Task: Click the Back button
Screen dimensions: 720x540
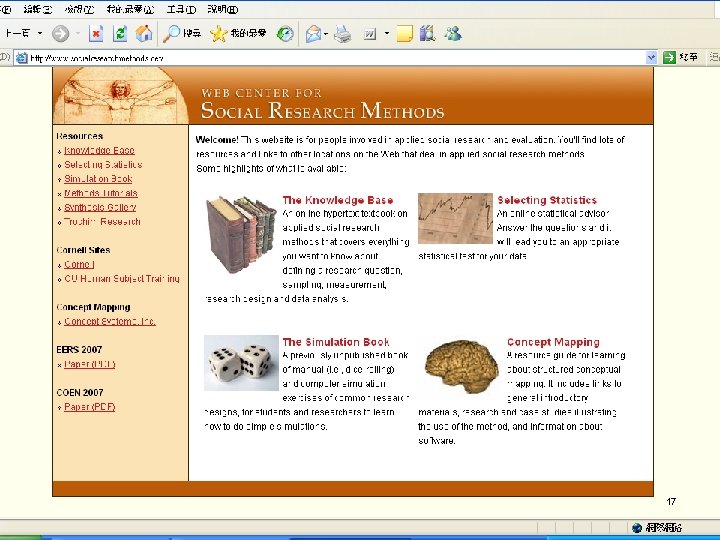Action: point(17,34)
